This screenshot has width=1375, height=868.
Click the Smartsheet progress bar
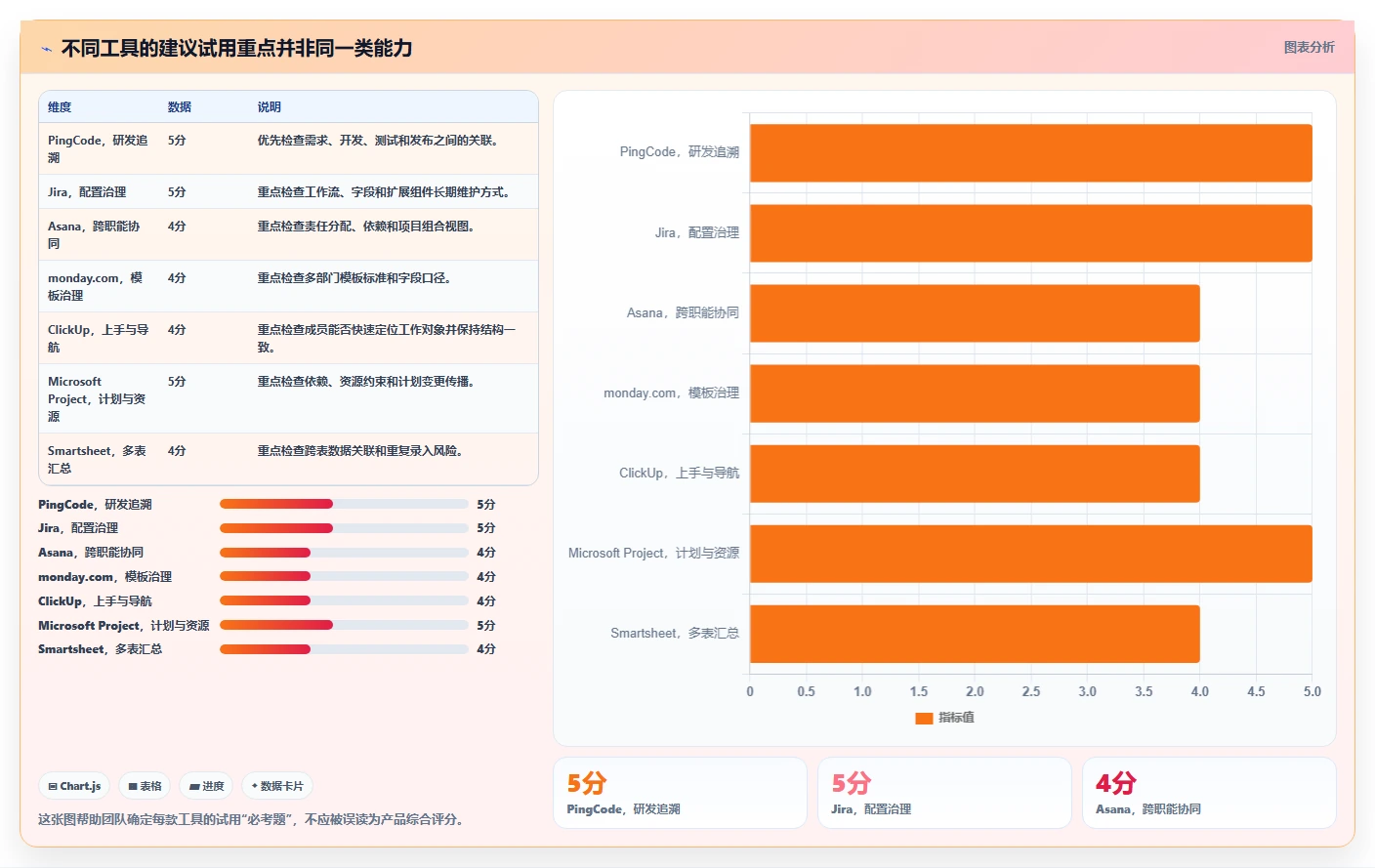click(x=344, y=649)
